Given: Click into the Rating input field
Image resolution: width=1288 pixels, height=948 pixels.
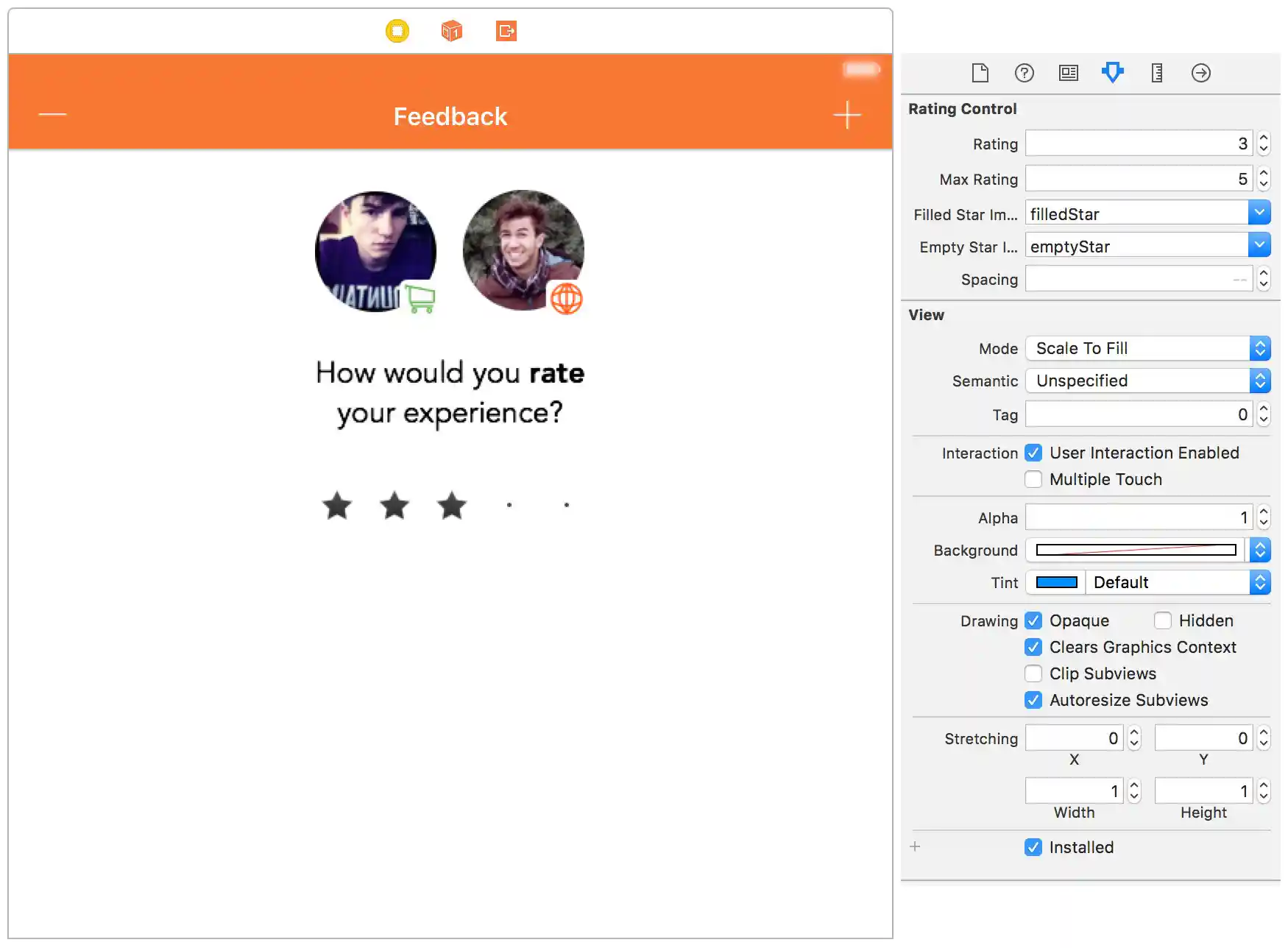Looking at the screenshot, I should (x=1138, y=144).
